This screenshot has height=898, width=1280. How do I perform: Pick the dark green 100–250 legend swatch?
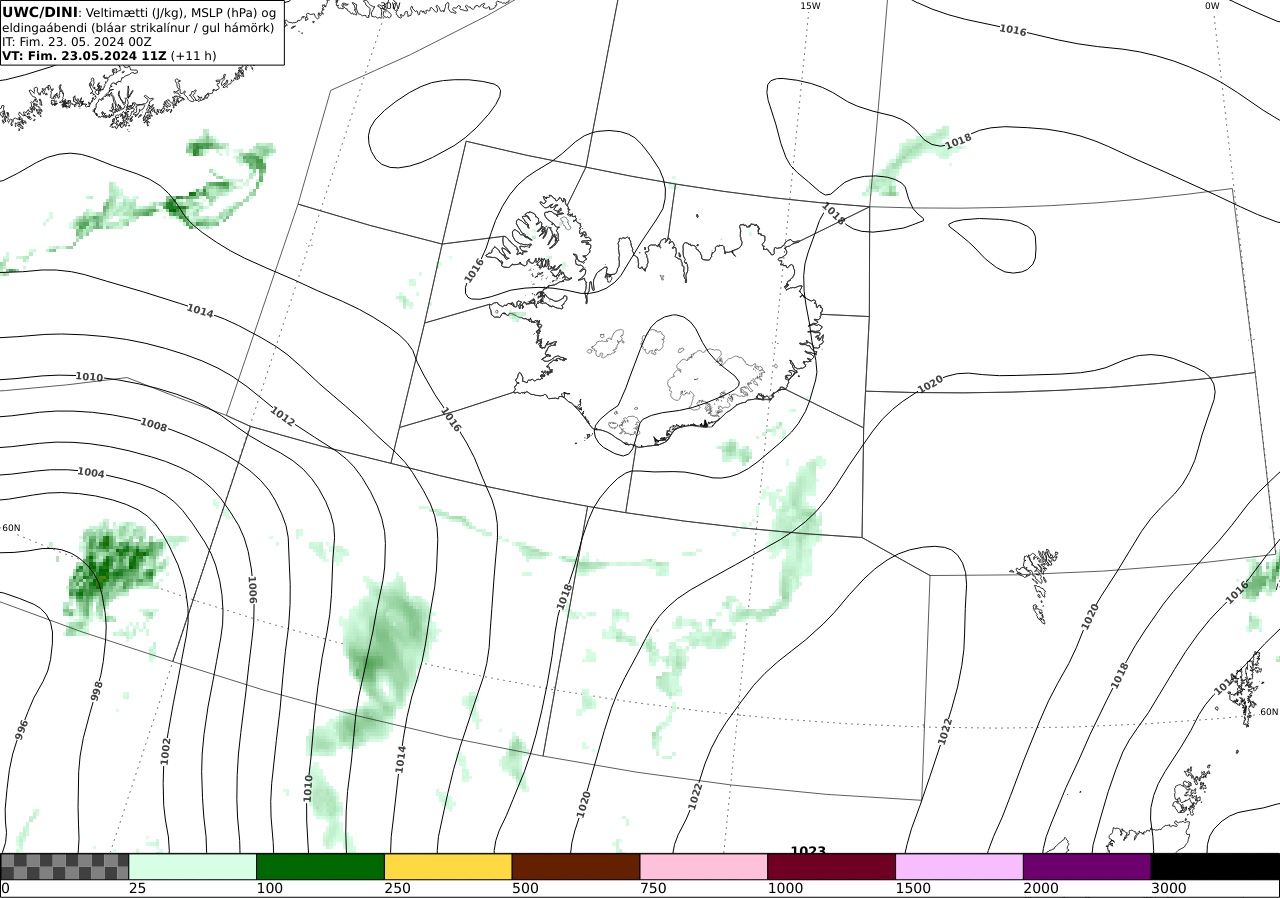click(x=321, y=866)
